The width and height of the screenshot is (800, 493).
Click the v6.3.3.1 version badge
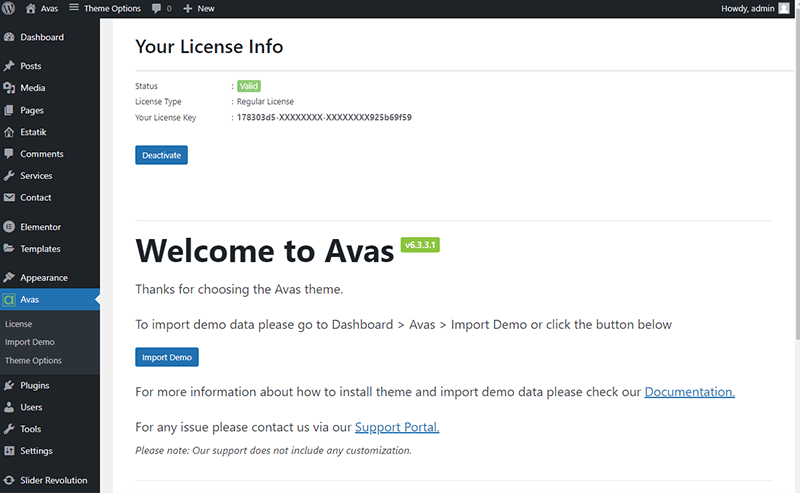point(420,245)
